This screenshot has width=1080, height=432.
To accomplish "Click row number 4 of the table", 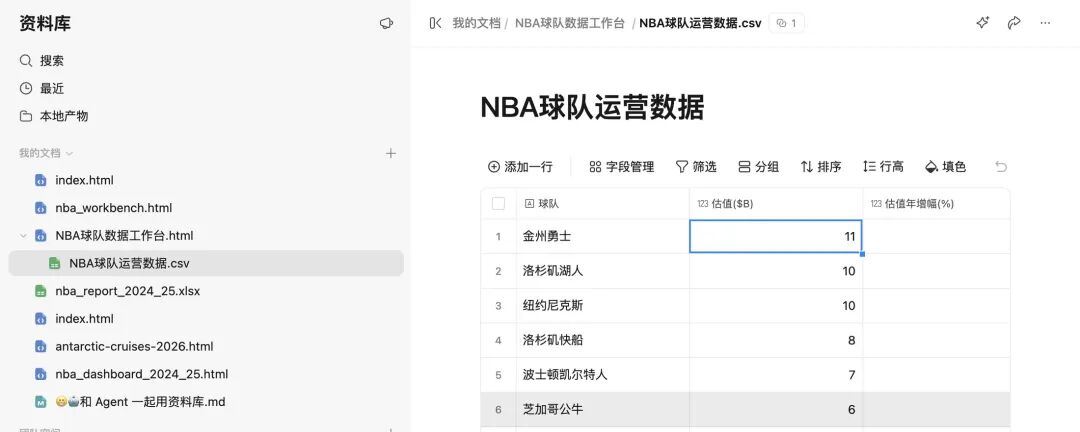I will (x=499, y=340).
